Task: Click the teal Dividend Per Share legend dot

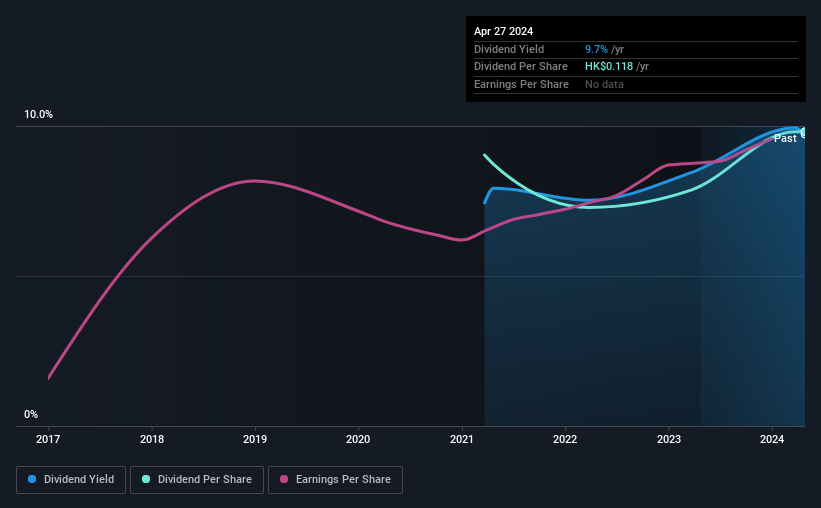Action: click(x=146, y=479)
